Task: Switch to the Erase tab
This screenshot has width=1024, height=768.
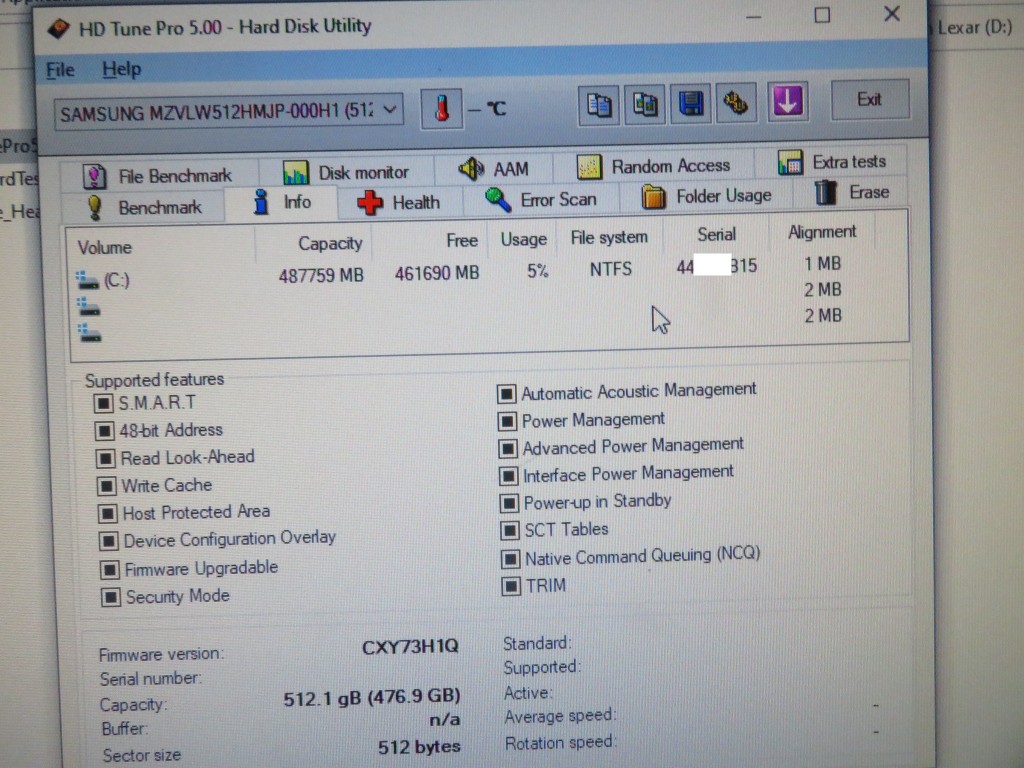Action: tap(852, 193)
